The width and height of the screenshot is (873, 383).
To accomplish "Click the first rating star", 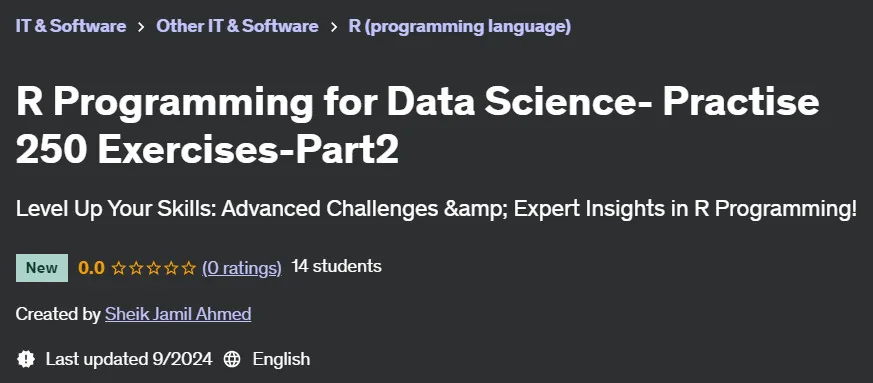I will pos(118,268).
